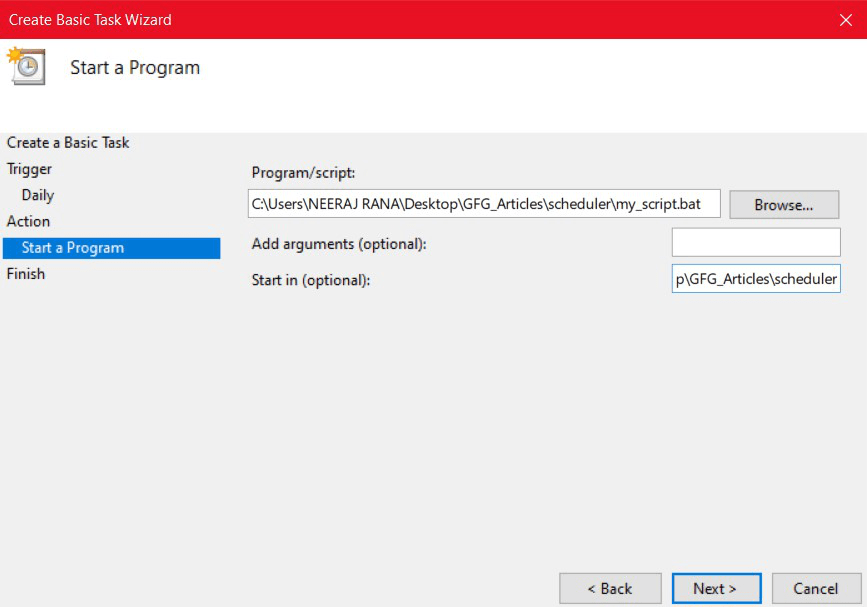
Task: Click the Next button to proceed
Action: click(716, 588)
